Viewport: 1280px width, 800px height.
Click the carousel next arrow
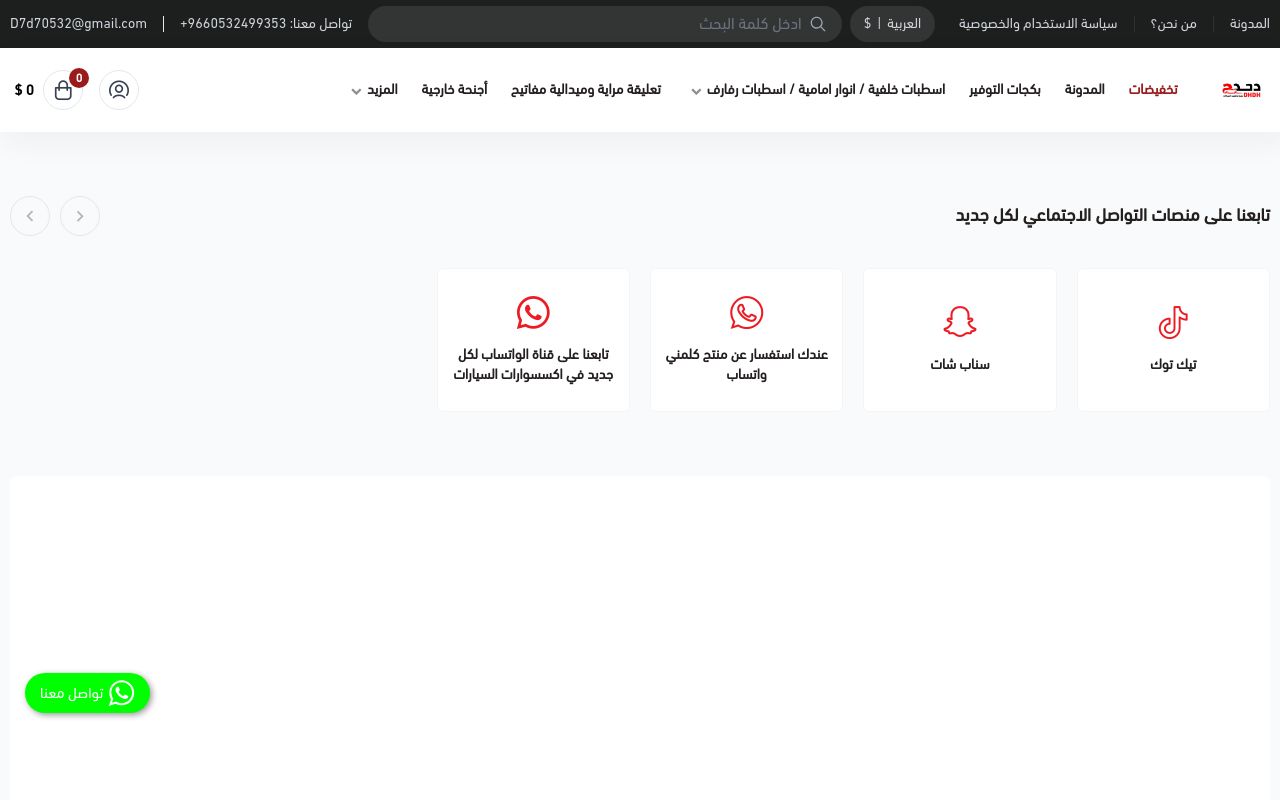(x=80, y=216)
